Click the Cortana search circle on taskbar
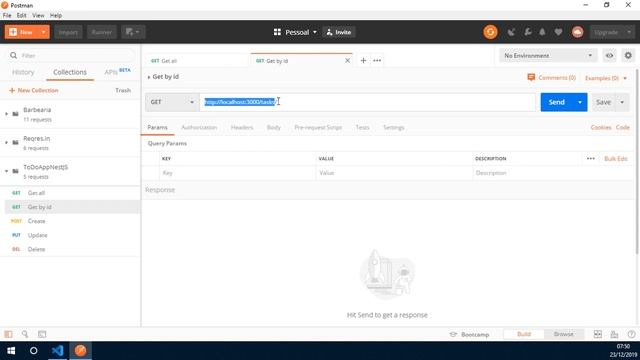Viewport: 640px width, 360px height. (x=33, y=351)
